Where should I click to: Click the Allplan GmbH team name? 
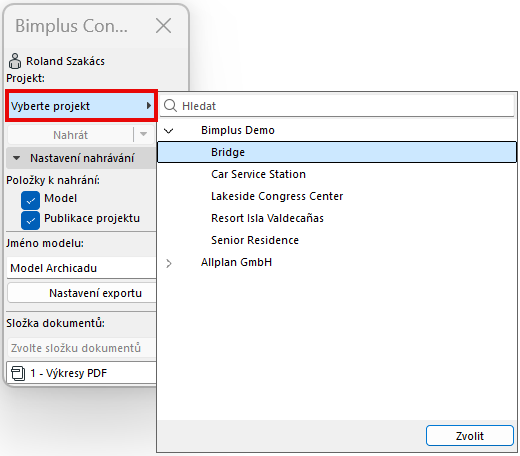coord(236,262)
